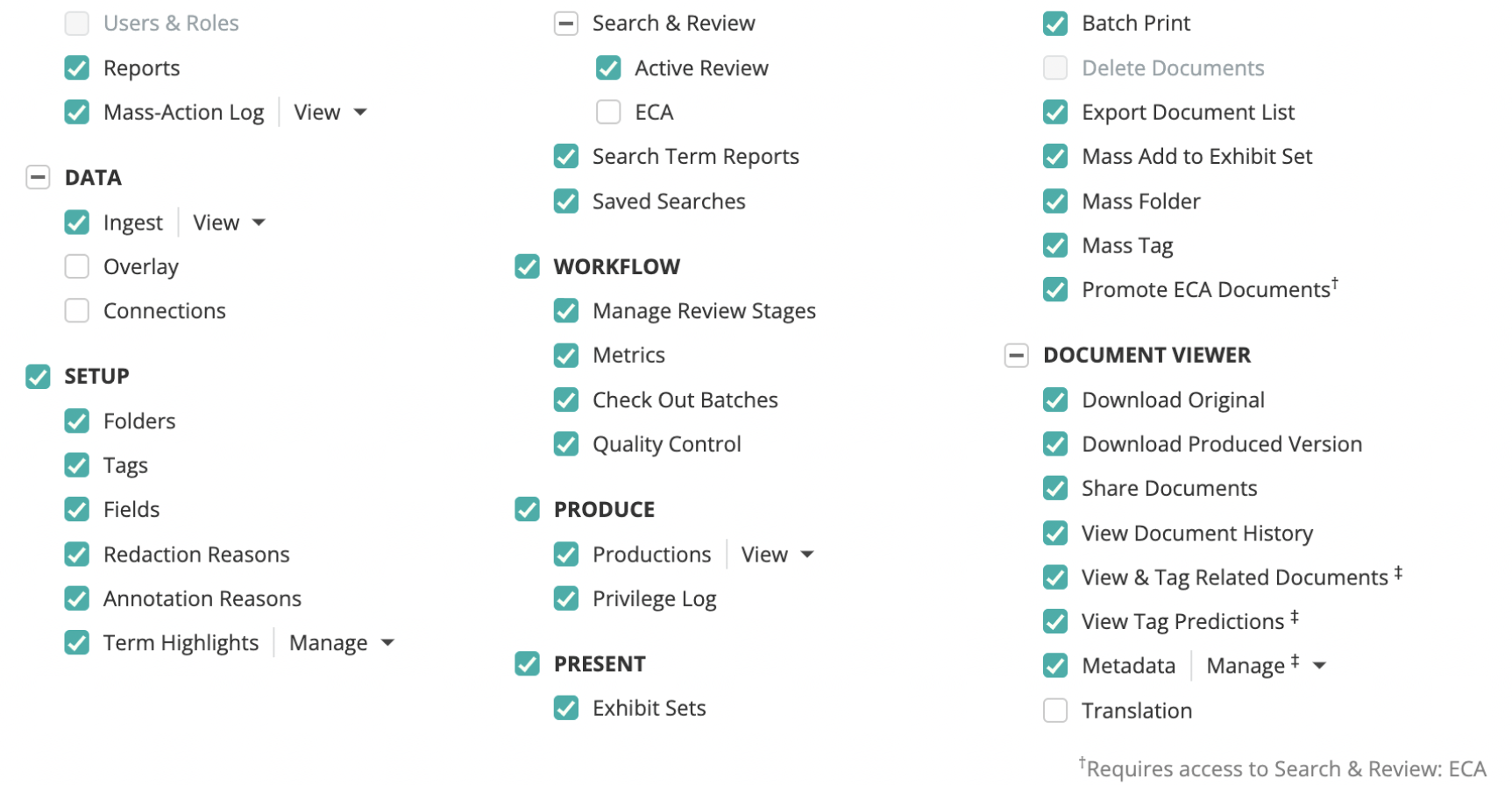The image size is (1512, 785).
Task: Open the Term Highlights Manage dropdown
Action: (341, 643)
